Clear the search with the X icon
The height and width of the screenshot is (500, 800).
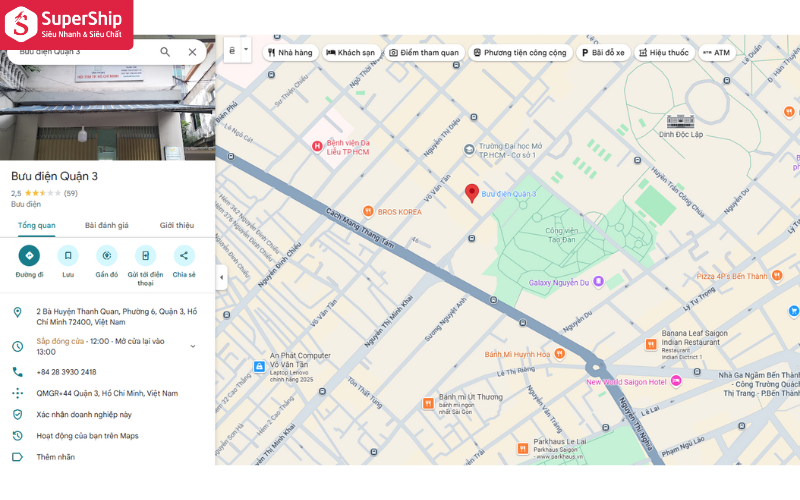192,52
